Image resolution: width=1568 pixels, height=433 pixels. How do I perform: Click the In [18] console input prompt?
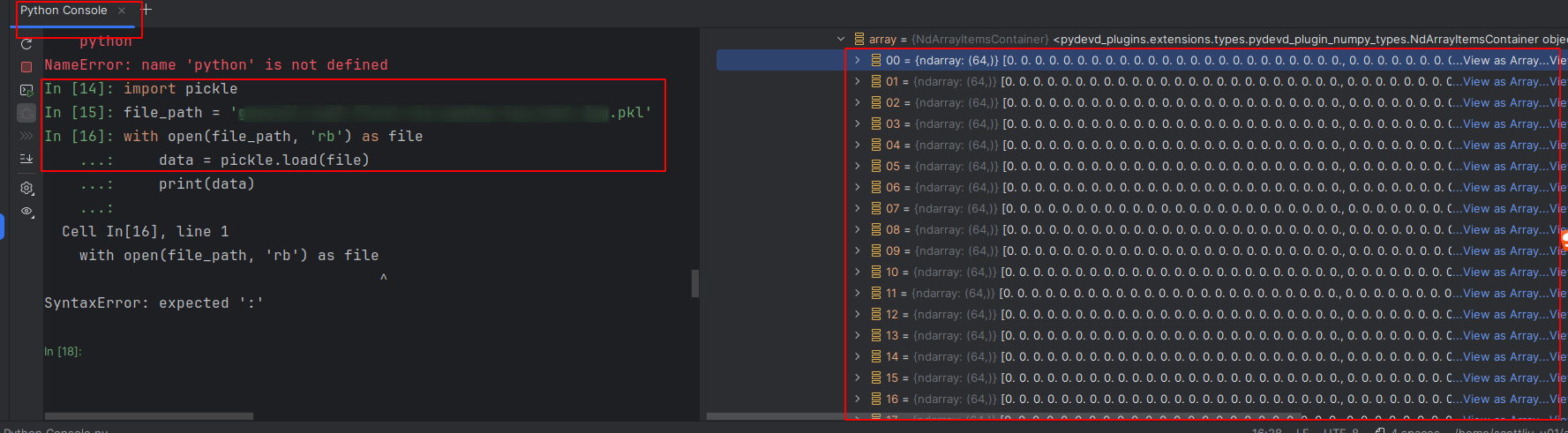pyautogui.click(x=63, y=351)
